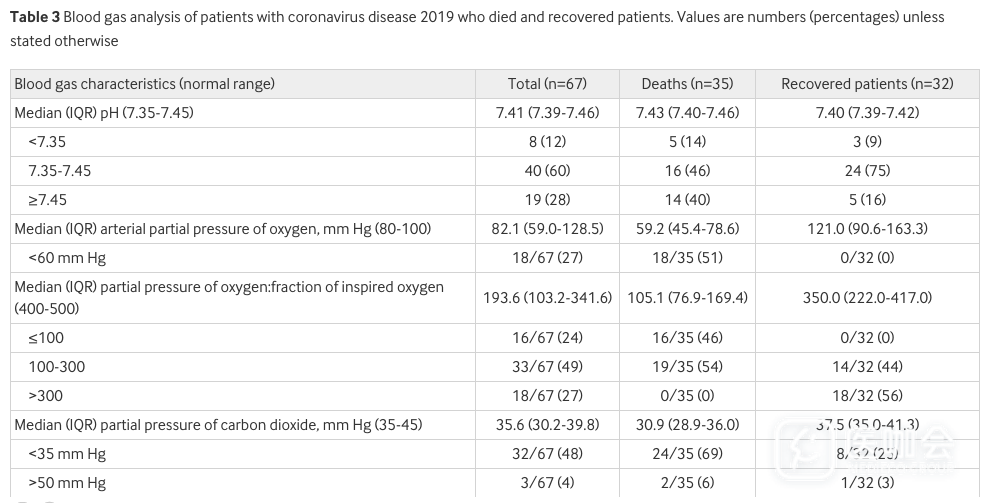Click the "Blood gas characteristics (normal range)" header
Image resolution: width=986 pixels, height=503 pixels.
point(144,84)
